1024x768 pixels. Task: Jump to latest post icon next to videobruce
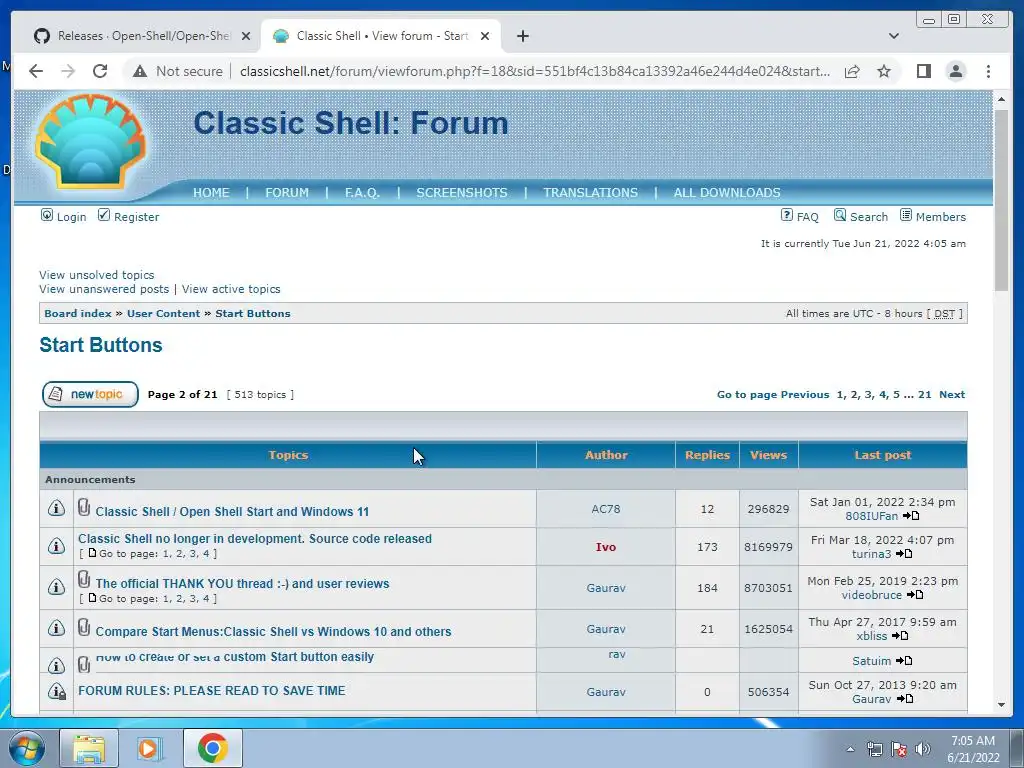[x=915, y=595]
